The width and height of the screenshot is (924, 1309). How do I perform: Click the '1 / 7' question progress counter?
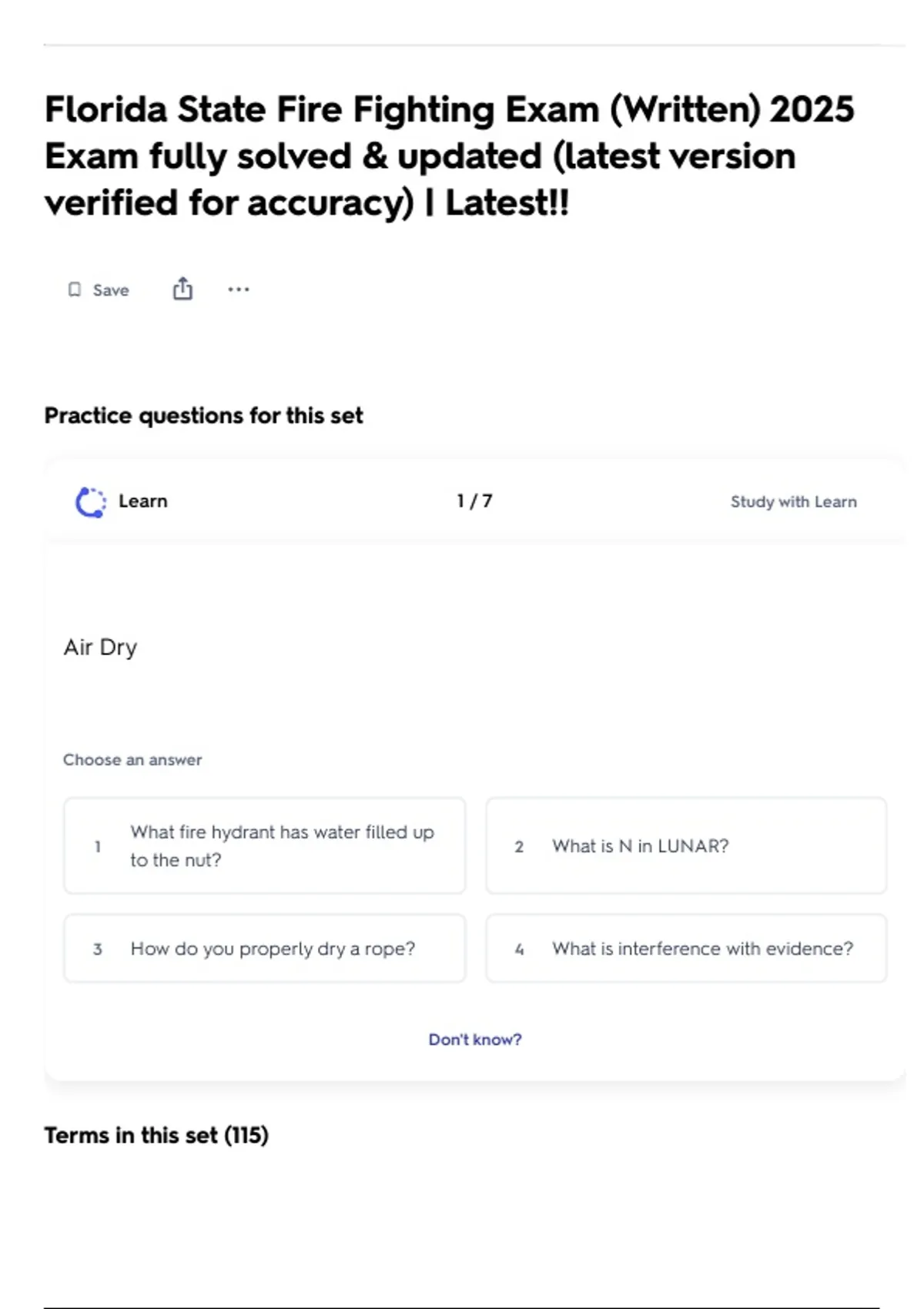point(474,501)
